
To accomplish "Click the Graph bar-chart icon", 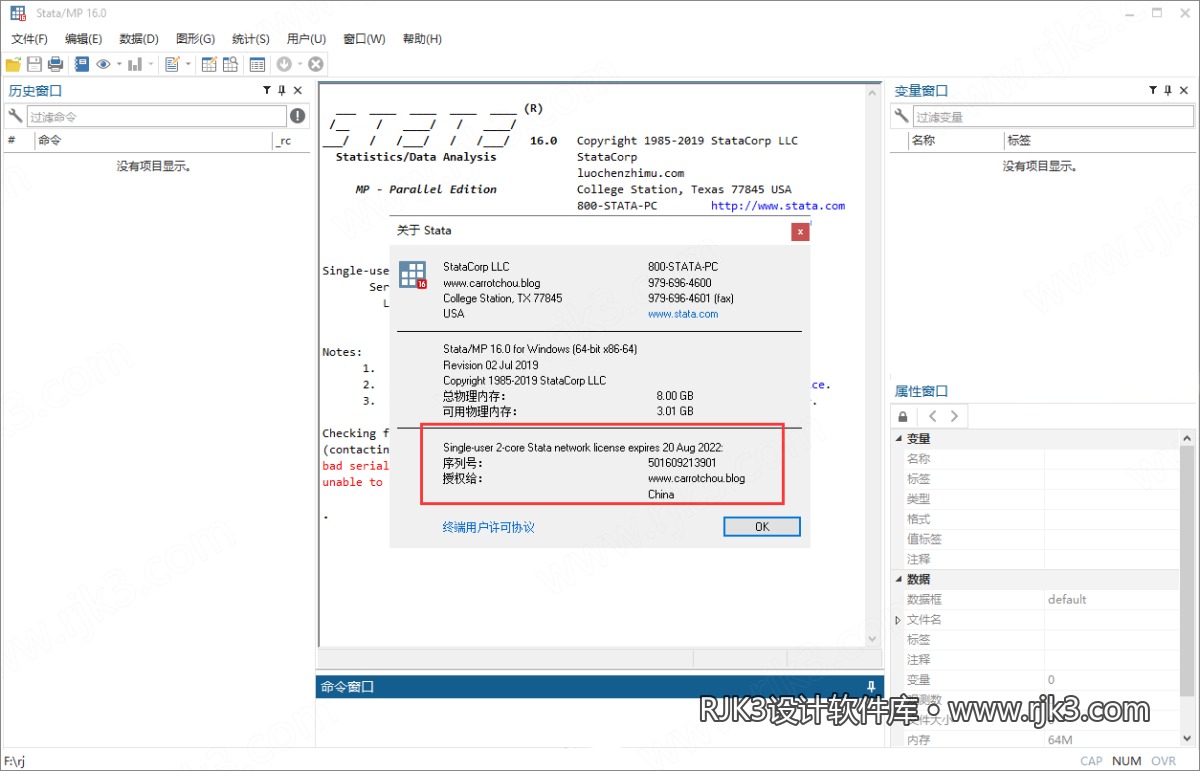I will pyautogui.click(x=135, y=64).
